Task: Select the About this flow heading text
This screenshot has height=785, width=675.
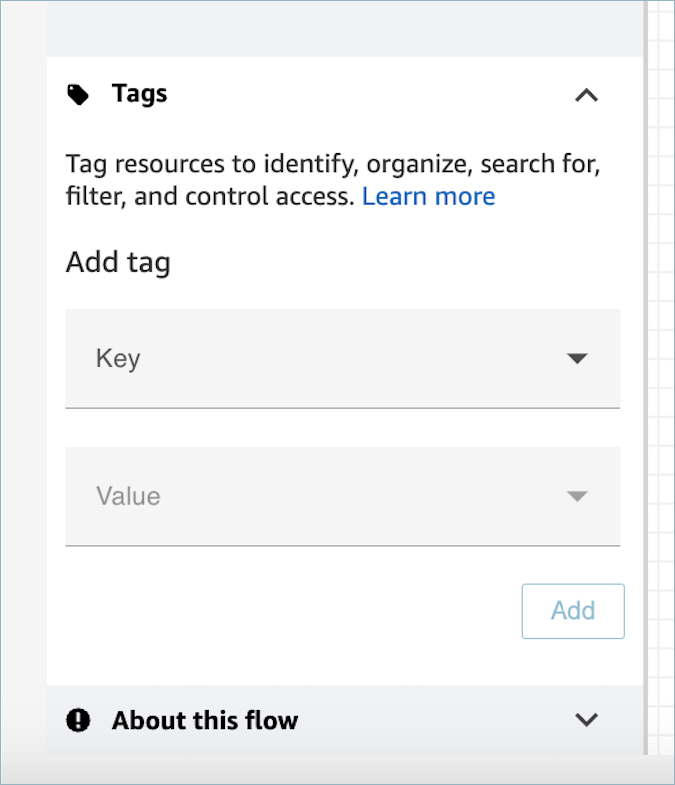Action: click(x=204, y=720)
